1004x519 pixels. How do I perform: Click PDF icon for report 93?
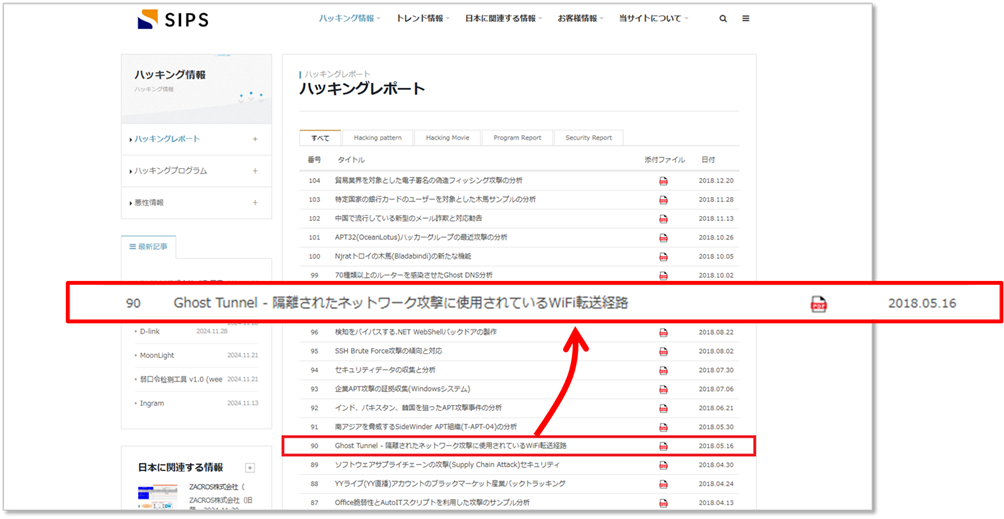[x=663, y=389]
